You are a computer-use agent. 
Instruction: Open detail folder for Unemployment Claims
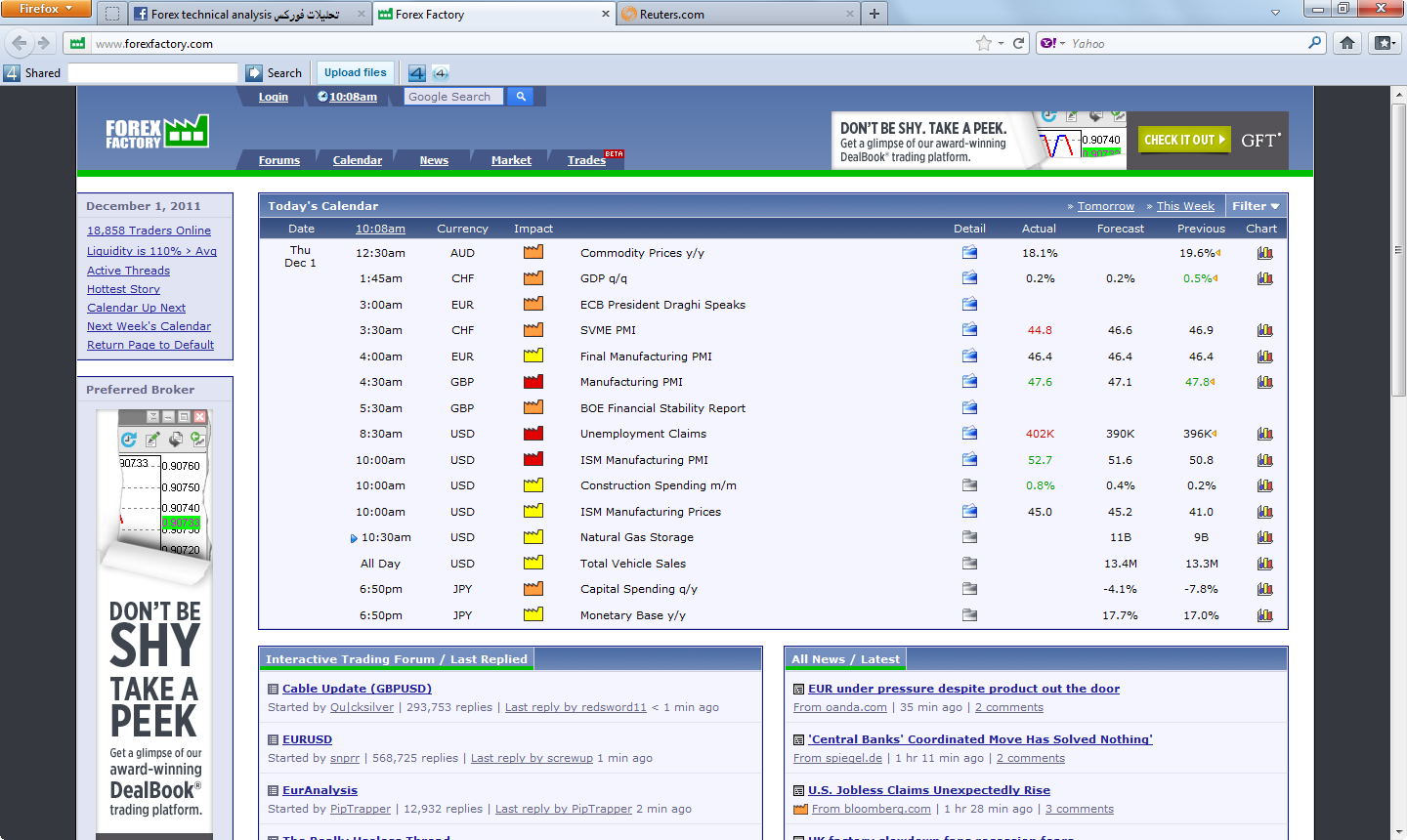click(x=969, y=434)
